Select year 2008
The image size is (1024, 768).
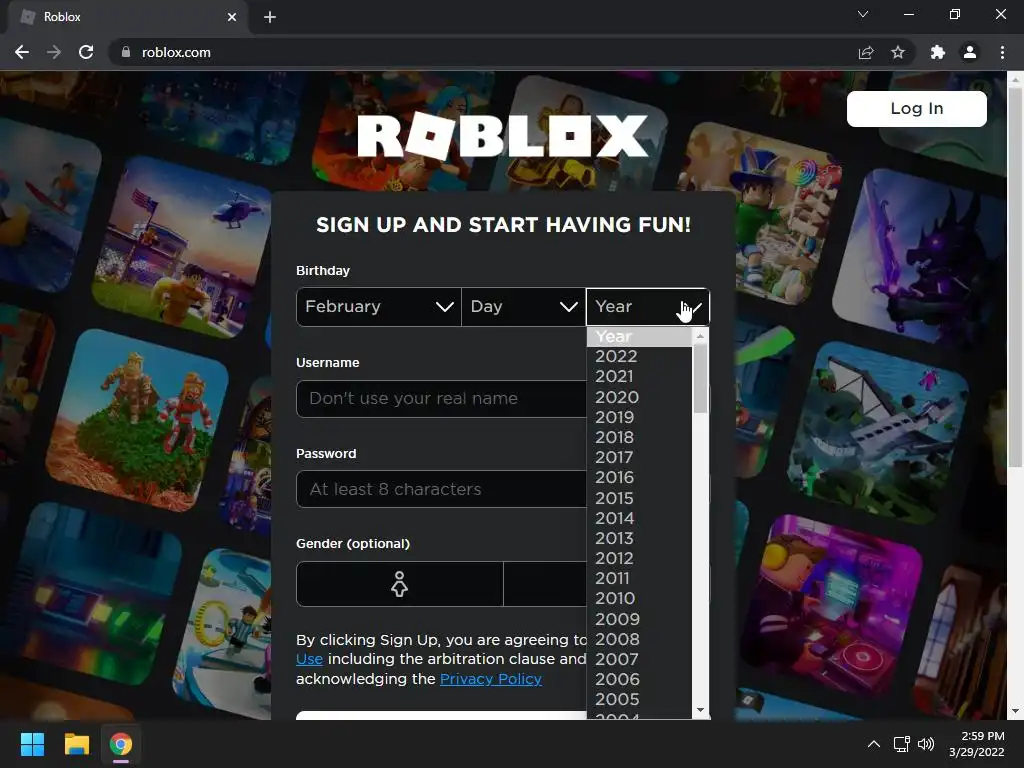tap(639, 639)
